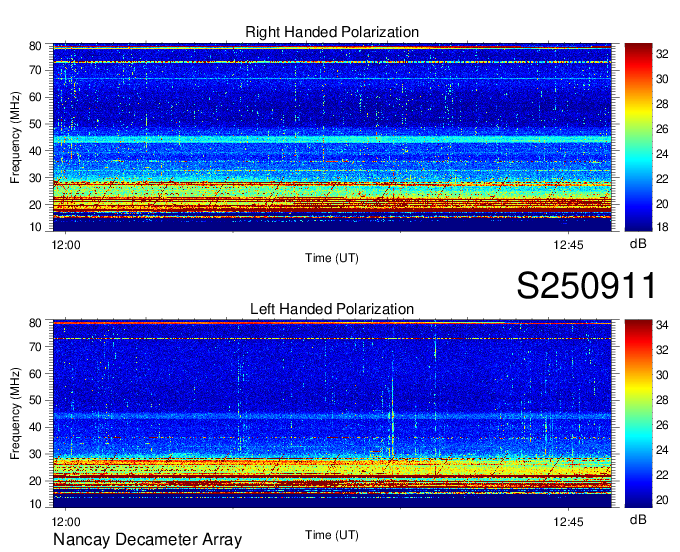This screenshot has height=552, width=680.
Task: Click the Right Handed Polarization title
Action: tap(332, 32)
